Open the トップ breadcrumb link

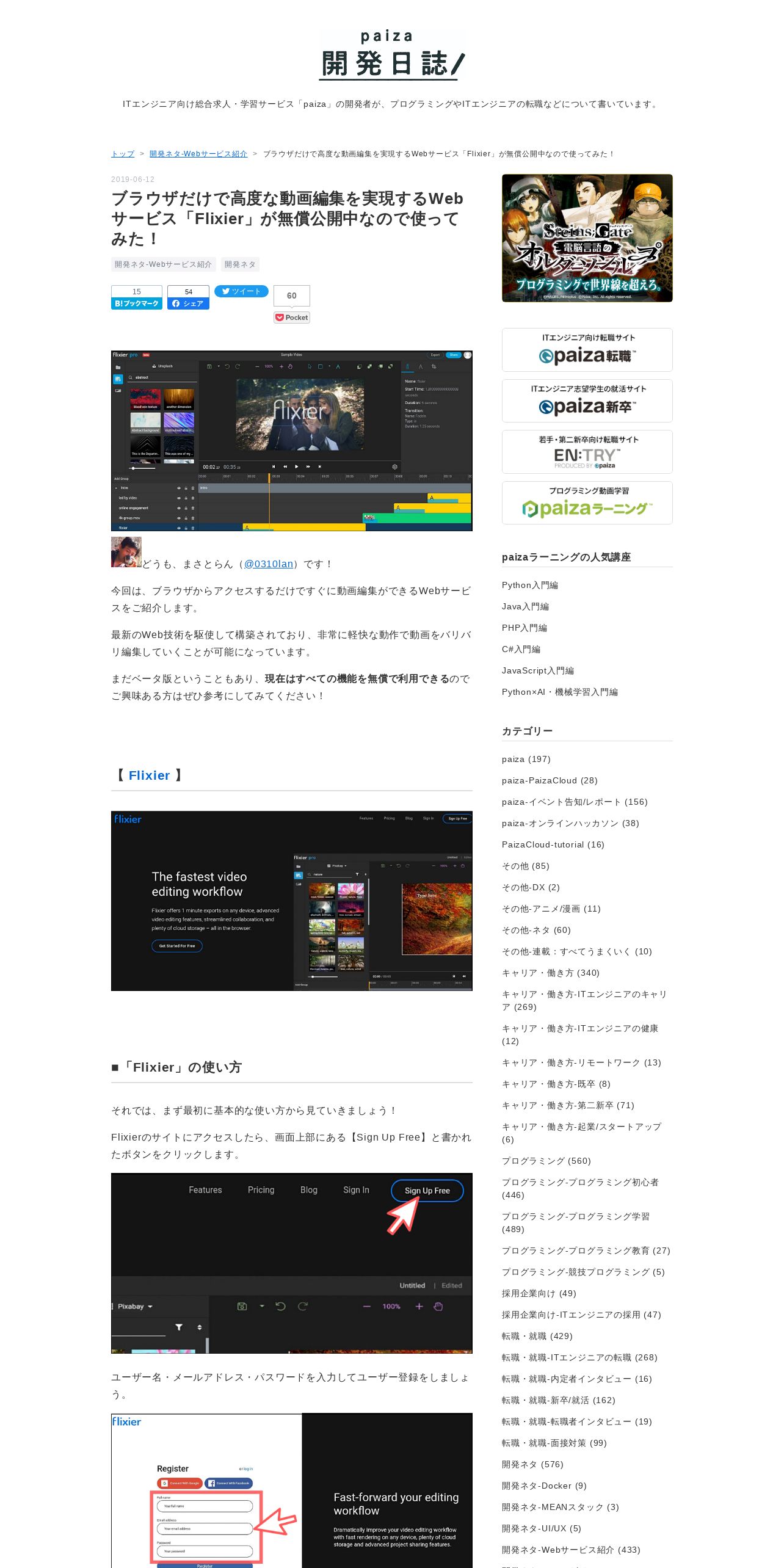point(123,154)
